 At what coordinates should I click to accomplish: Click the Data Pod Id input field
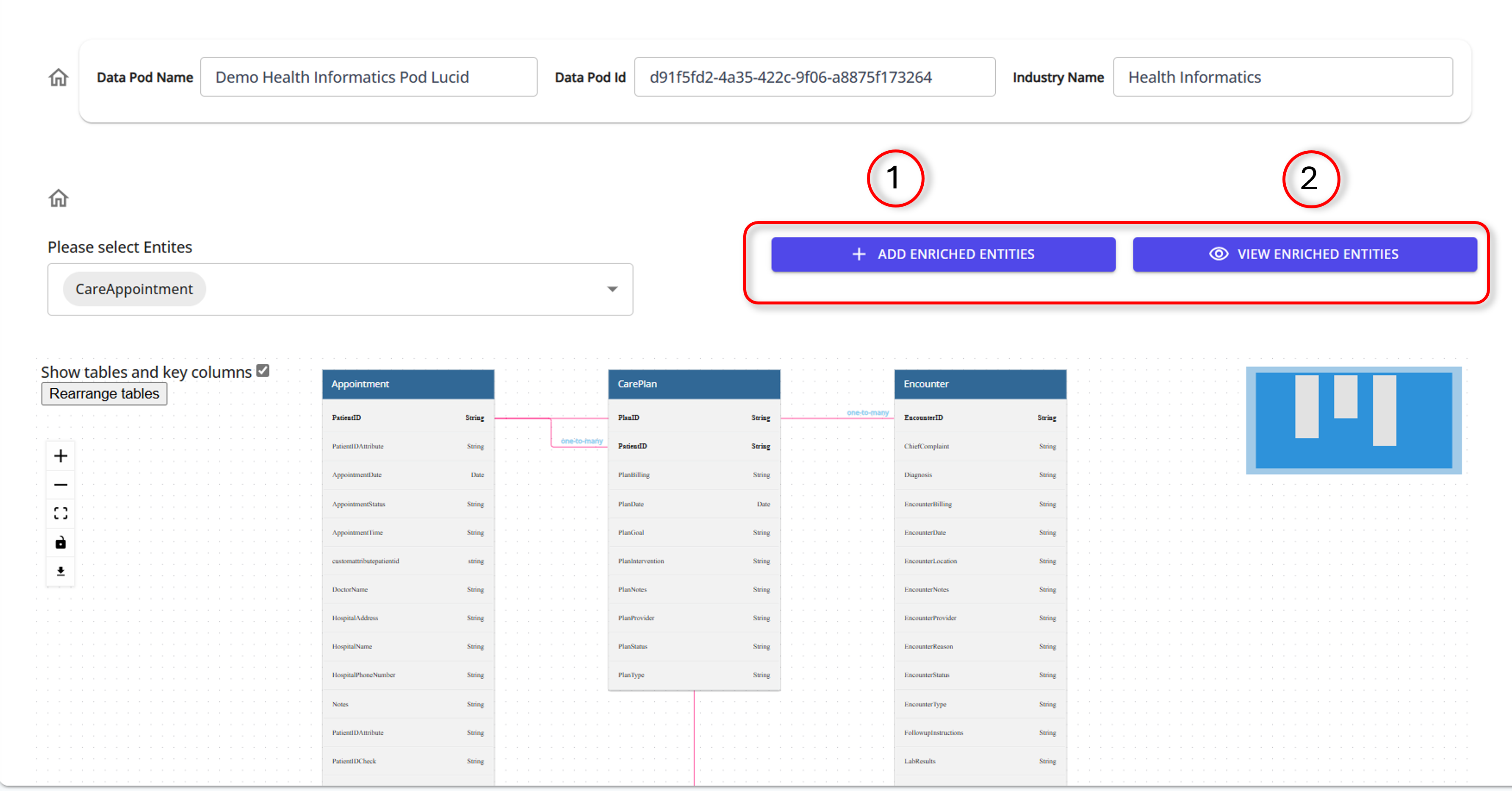point(815,77)
